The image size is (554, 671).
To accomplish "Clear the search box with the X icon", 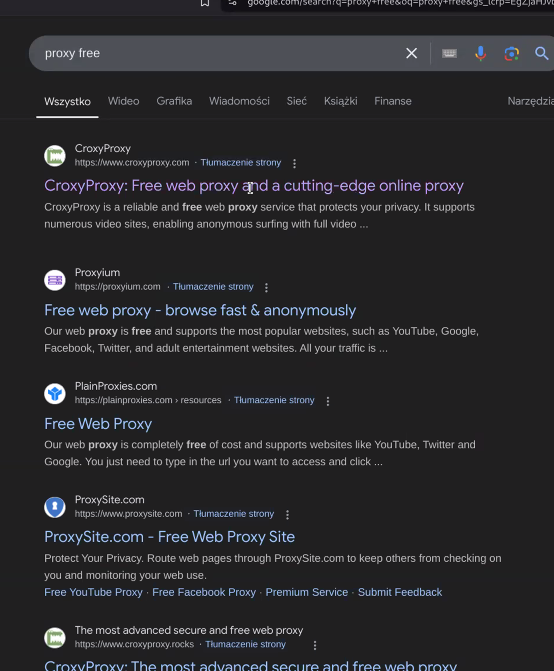I will point(412,53).
